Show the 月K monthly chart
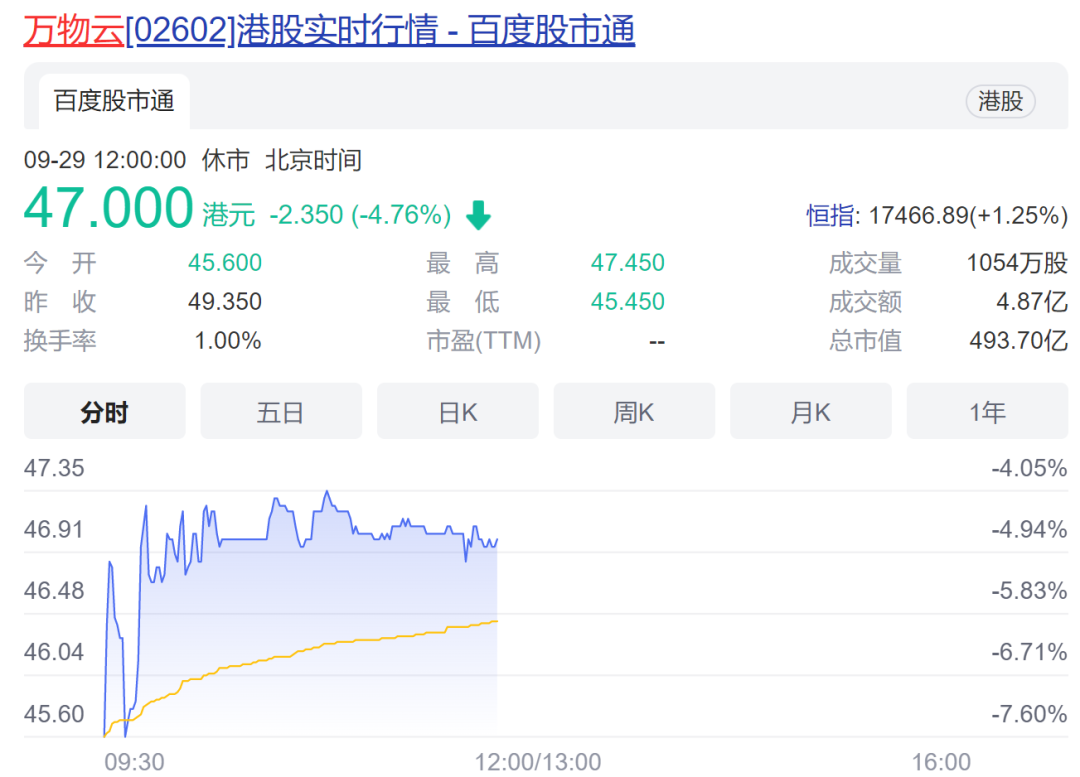The image size is (1080, 777). [x=810, y=411]
